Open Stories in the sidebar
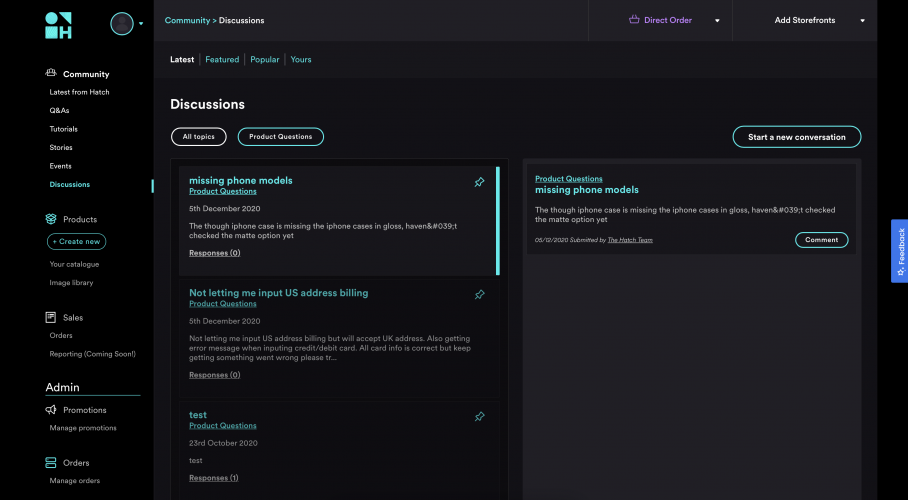 (61, 147)
